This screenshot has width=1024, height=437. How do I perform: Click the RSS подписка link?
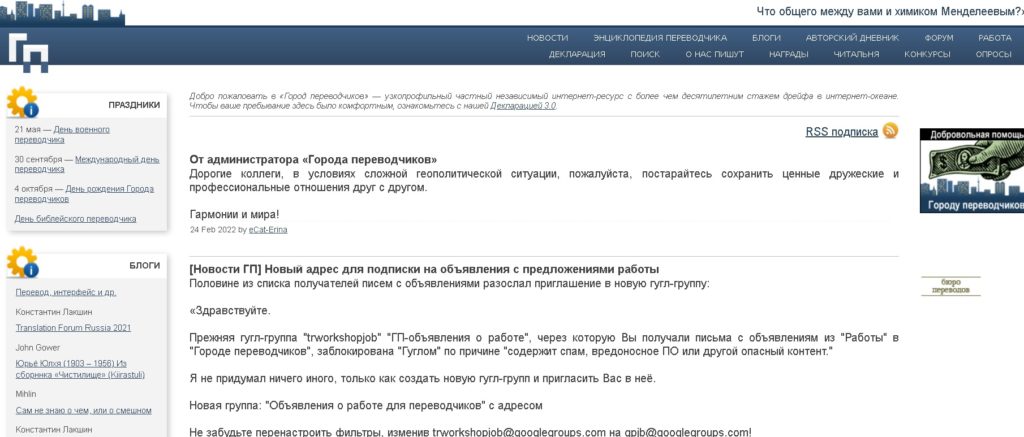[x=841, y=132]
